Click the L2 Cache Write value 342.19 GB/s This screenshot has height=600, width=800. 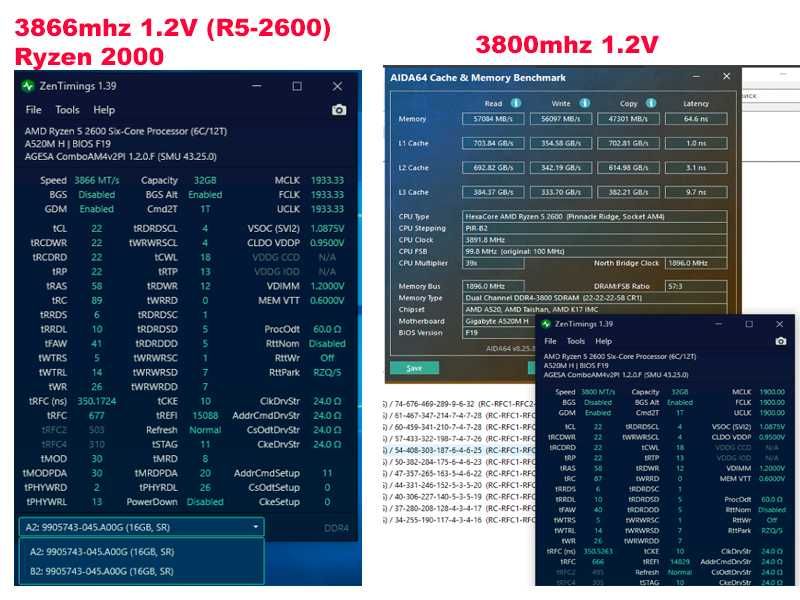tap(561, 168)
